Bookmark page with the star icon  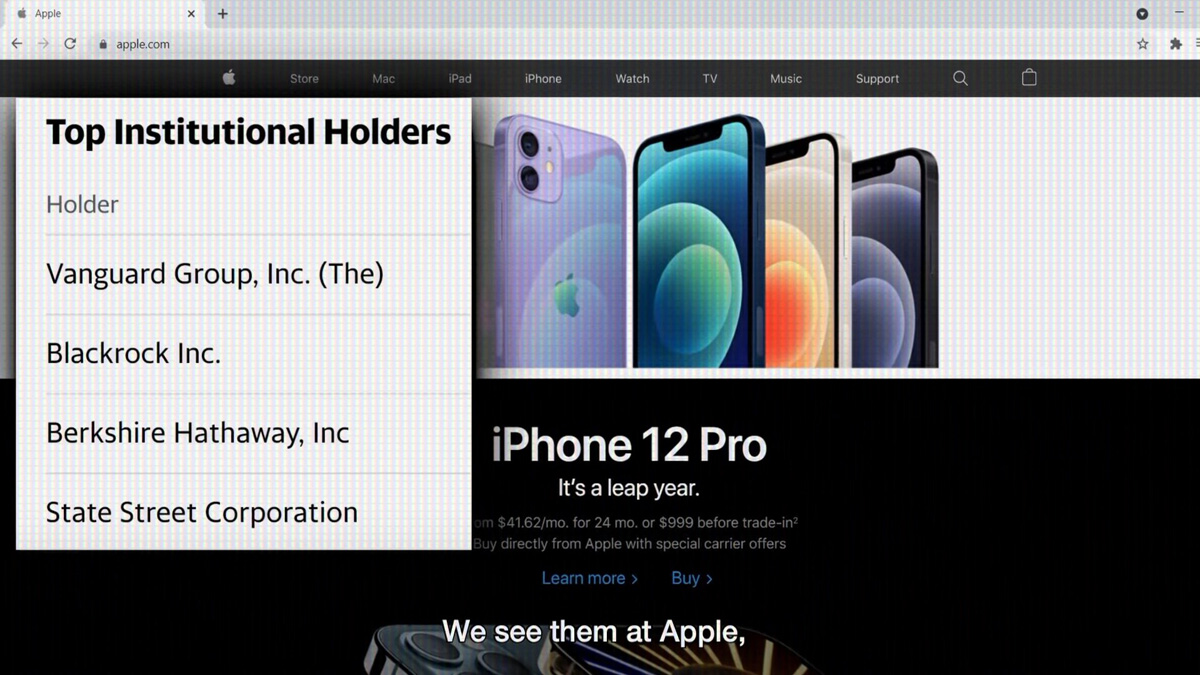point(1143,44)
